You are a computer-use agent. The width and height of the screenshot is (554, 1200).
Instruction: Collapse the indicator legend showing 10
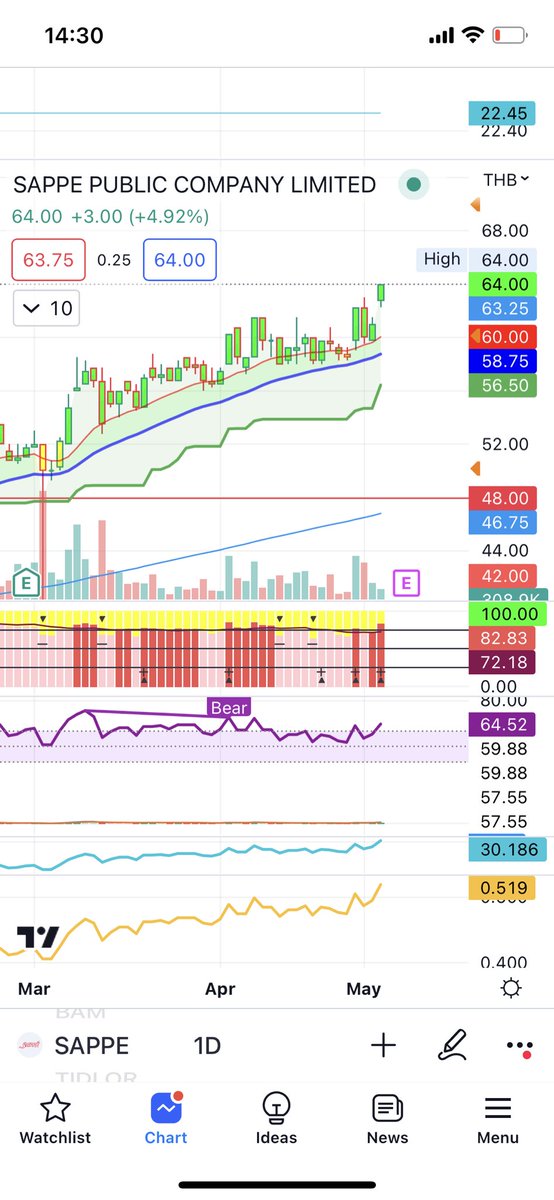coord(47,308)
